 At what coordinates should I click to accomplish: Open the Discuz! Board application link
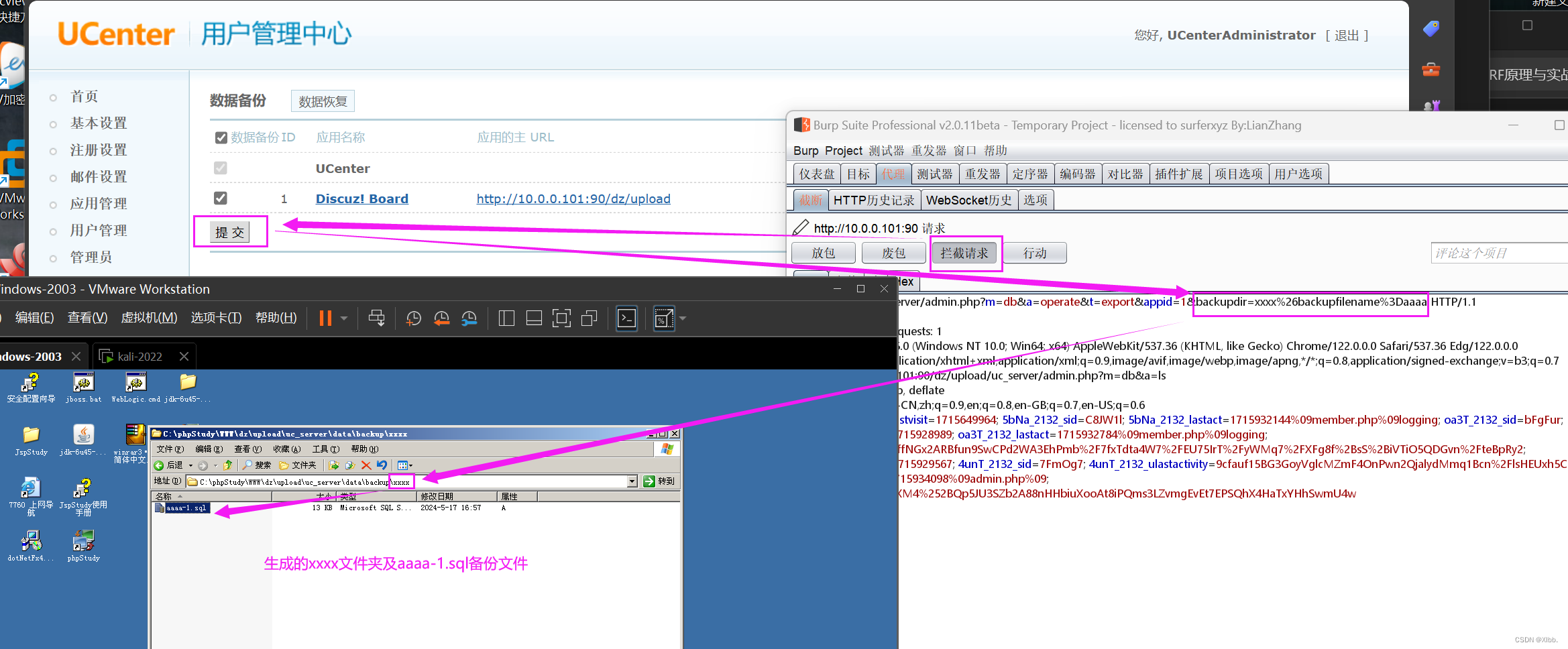click(x=362, y=198)
